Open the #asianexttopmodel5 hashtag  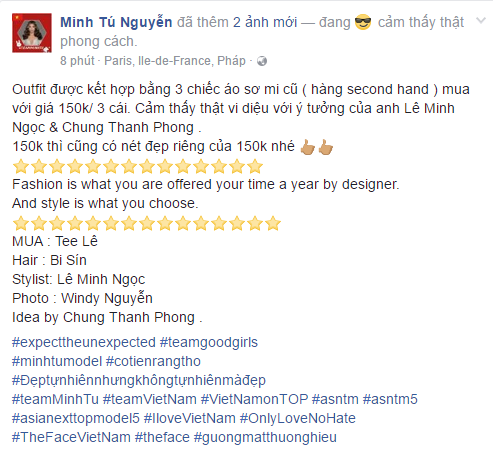[76, 418]
